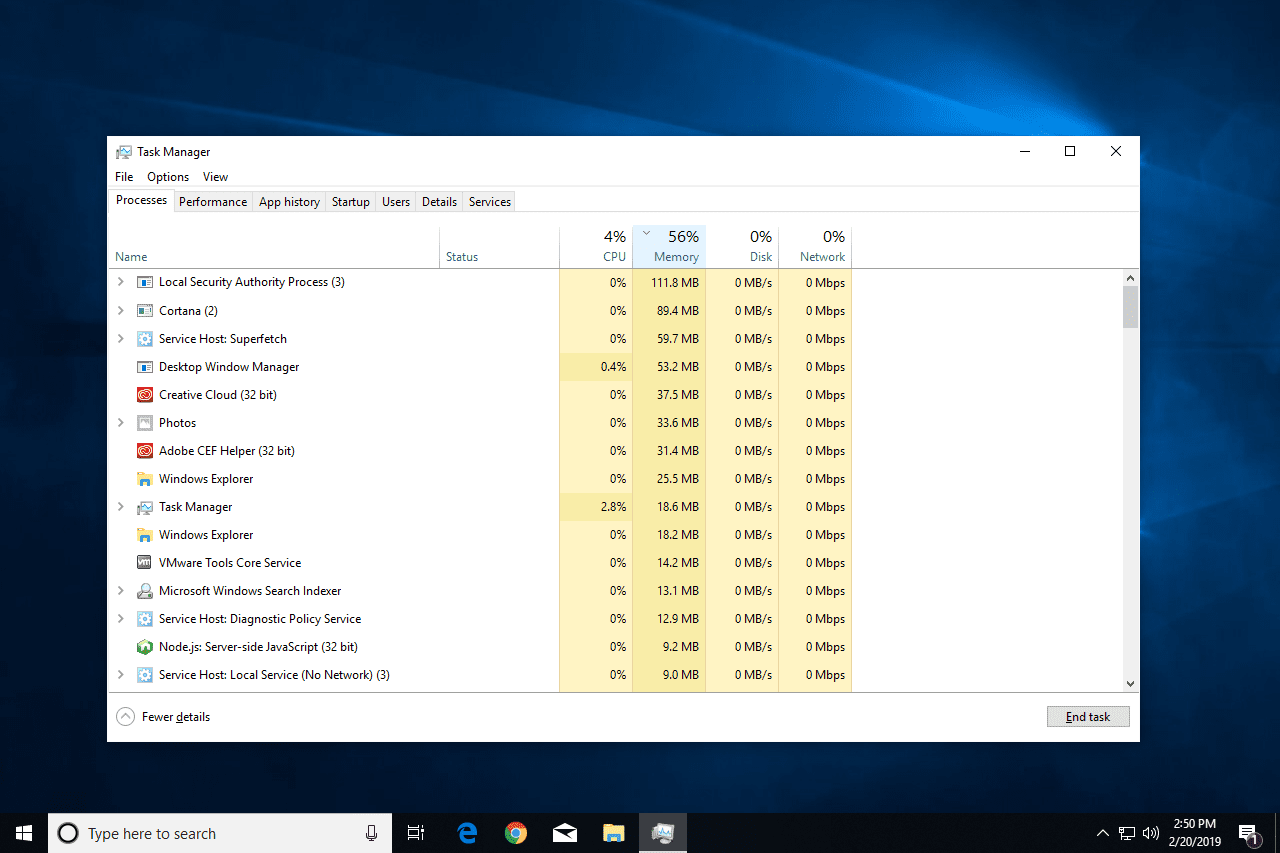
Task: Click the volume speaker tray icon
Action: [x=1151, y=833]
